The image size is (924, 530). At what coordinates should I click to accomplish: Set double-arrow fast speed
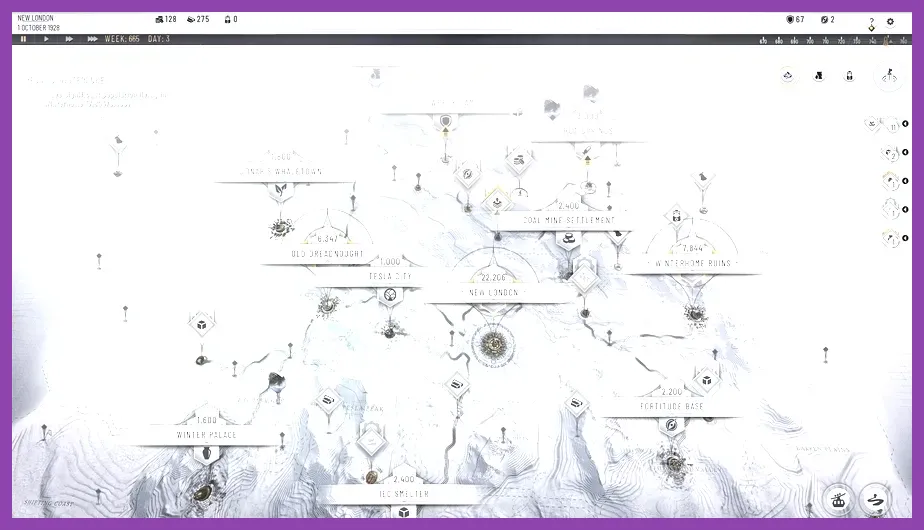click(69, 39)
